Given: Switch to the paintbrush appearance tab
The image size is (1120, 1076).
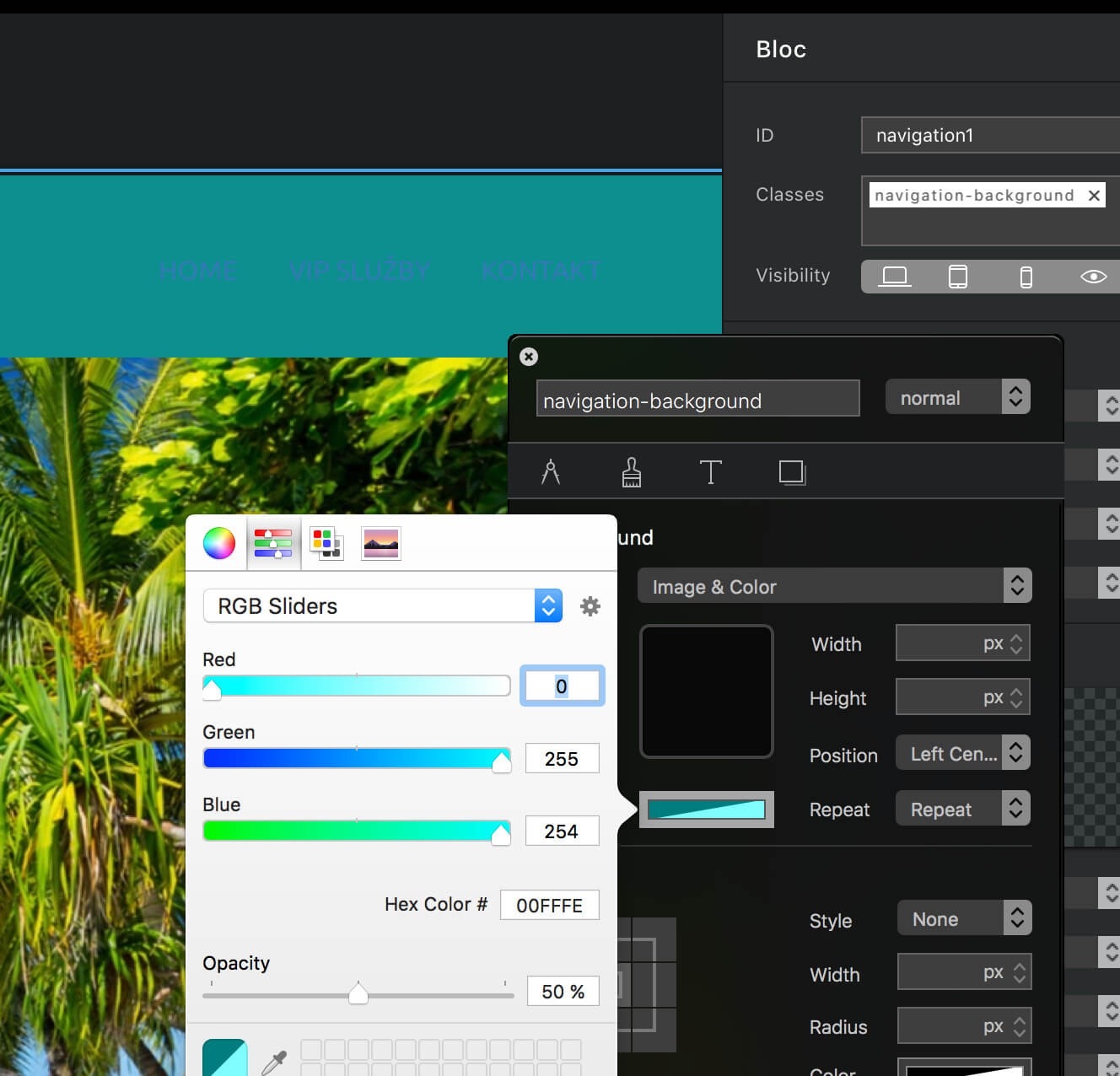Looking at the screenshot, I should click(x=631, y=472).
